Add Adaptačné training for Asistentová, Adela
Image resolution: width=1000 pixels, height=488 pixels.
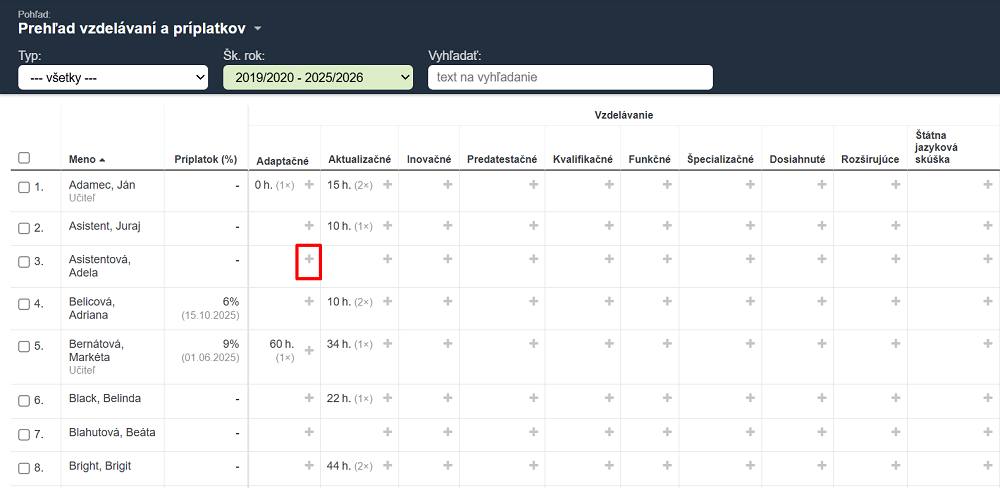[309, 259]
